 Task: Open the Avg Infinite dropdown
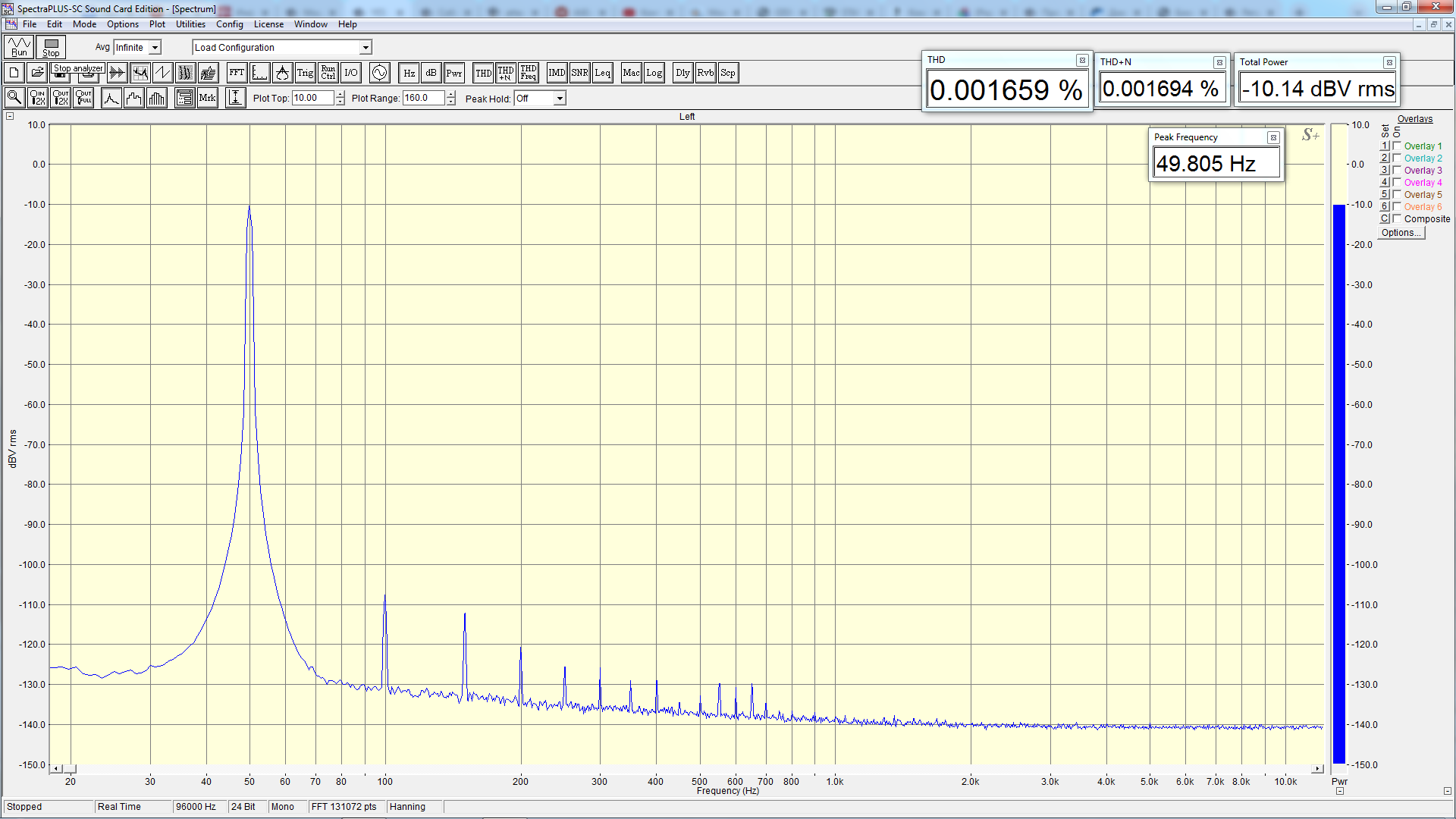155,48
